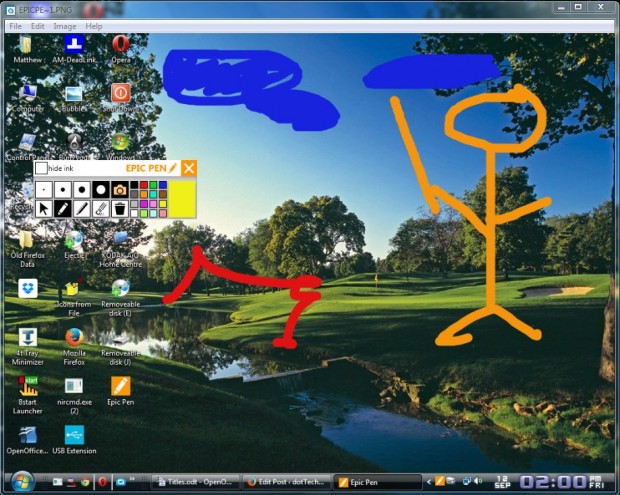
Task: Click the large yellow current color box
Action: click(x=183, y=199)
